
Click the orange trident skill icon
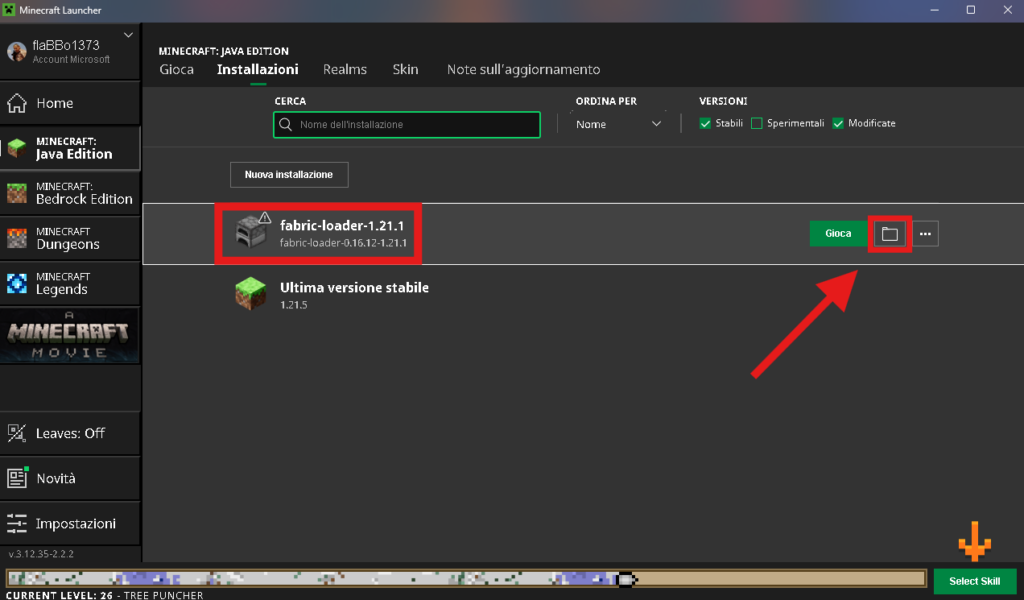tap(974, 541)
